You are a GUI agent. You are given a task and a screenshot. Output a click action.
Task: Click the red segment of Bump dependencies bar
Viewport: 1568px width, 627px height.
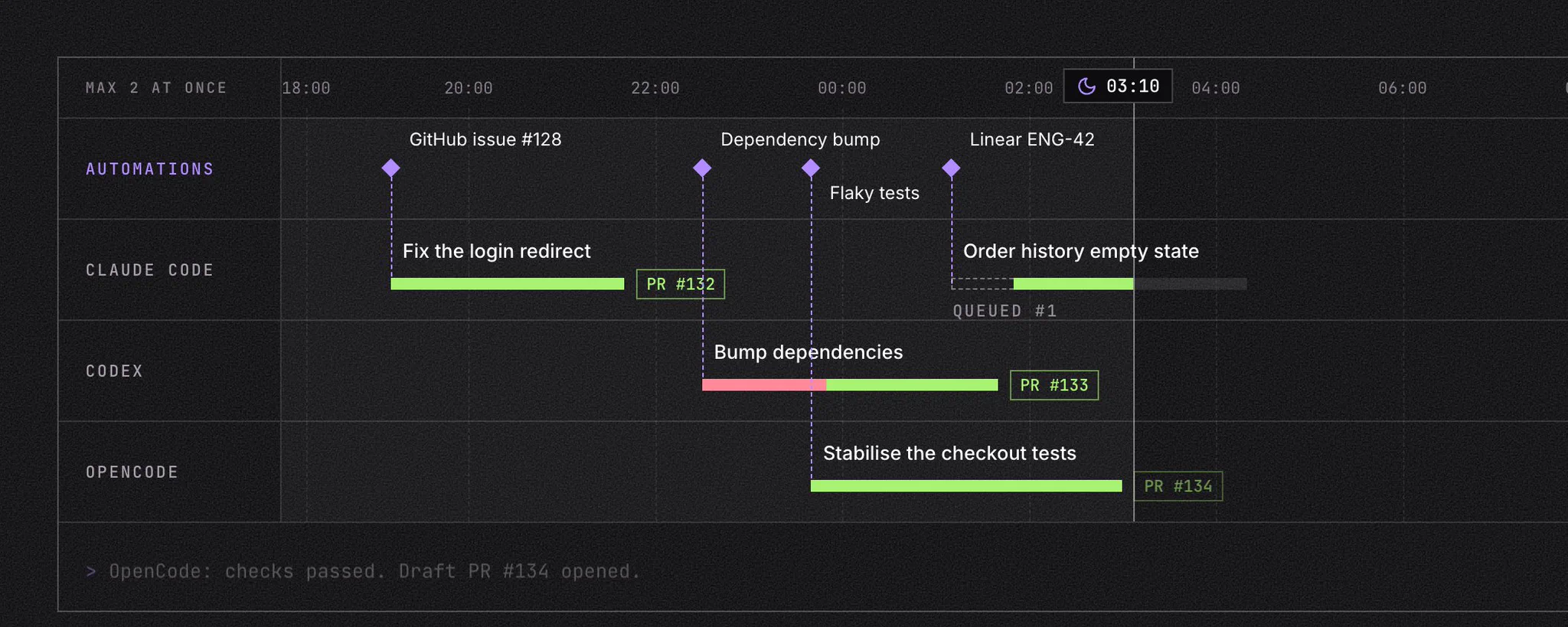coord(764,385)
